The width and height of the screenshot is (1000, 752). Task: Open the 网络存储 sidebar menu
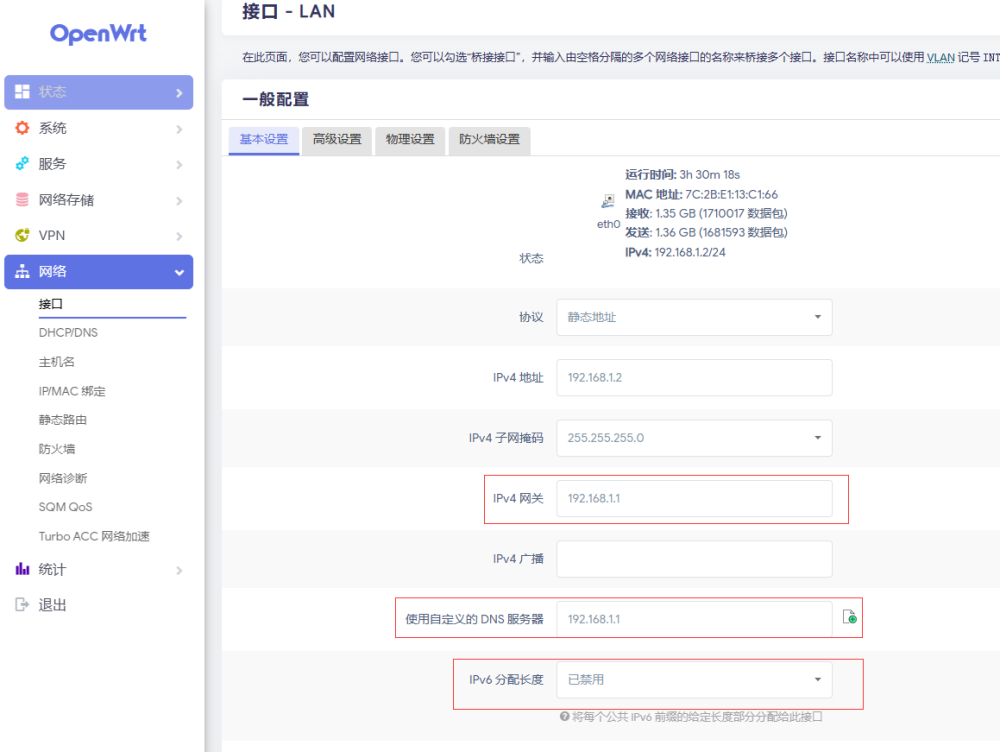tap(99, 200)
